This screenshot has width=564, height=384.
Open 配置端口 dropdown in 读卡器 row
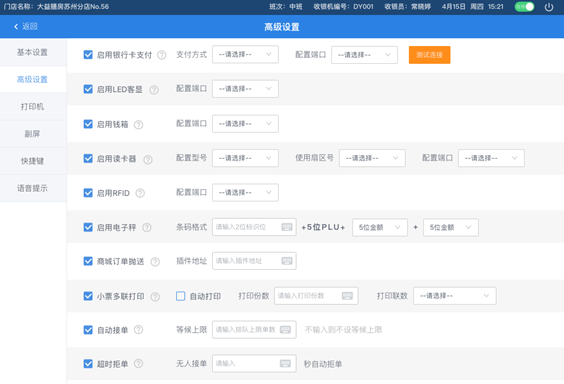coord(491,158)
